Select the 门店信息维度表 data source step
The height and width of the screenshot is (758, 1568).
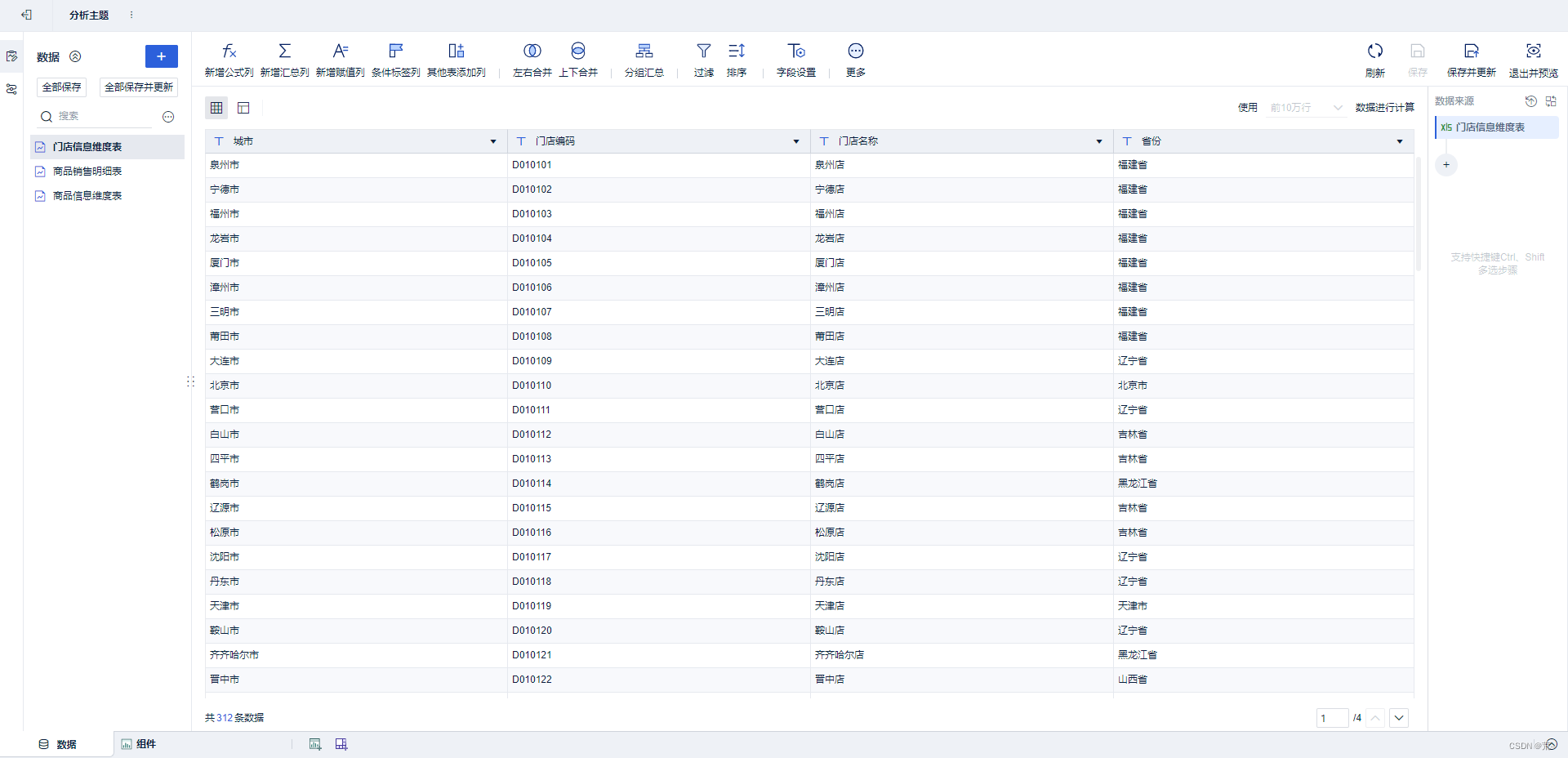[1497, 127]
